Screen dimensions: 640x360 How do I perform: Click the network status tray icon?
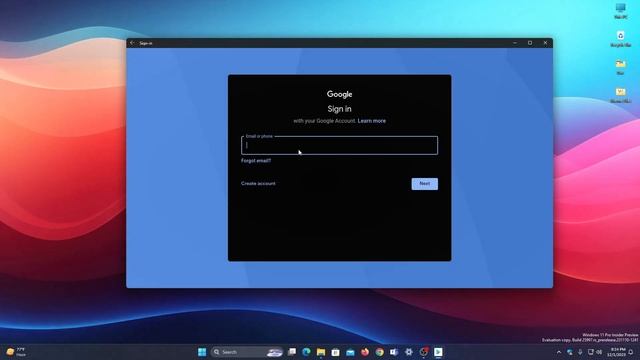pos(570,352)
